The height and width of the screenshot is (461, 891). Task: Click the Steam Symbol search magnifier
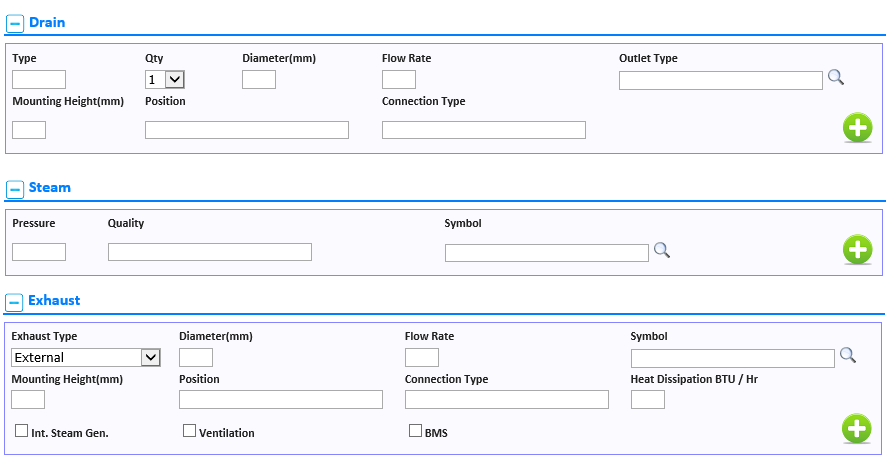(x=661, y=250)
